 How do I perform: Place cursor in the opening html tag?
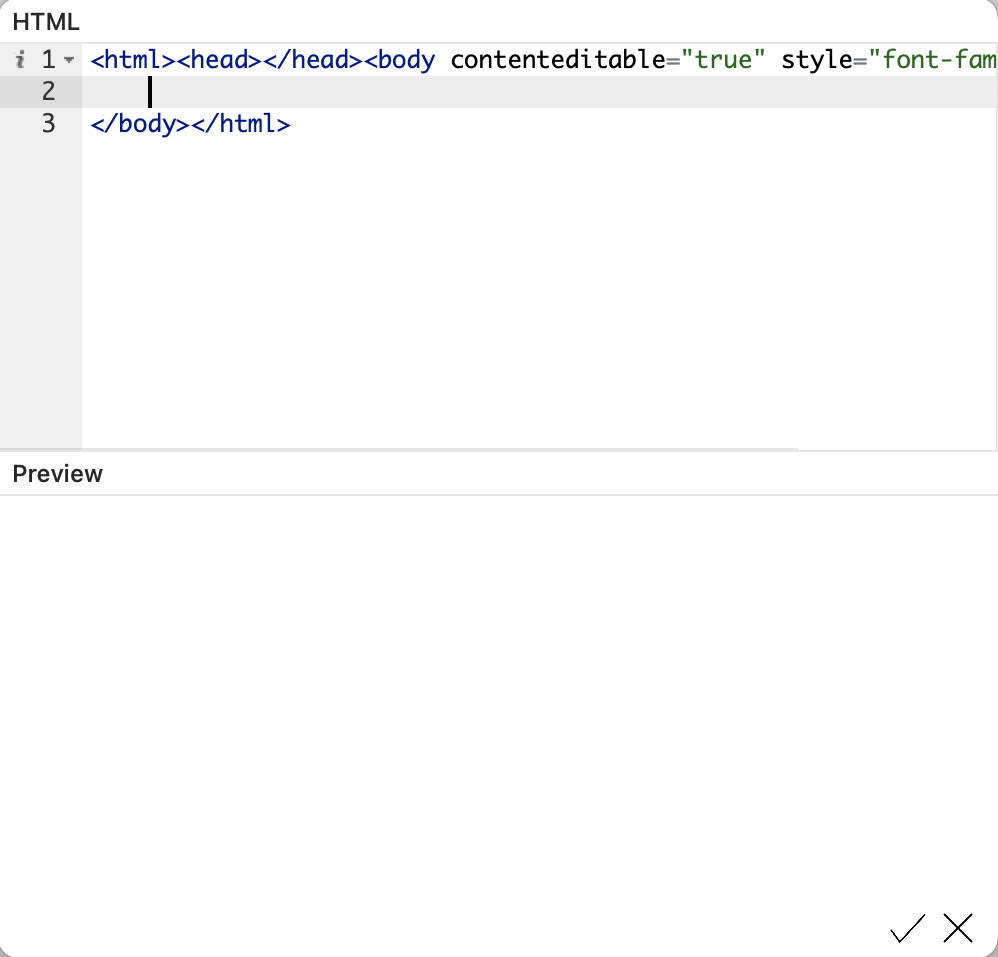tap(133, 60)
